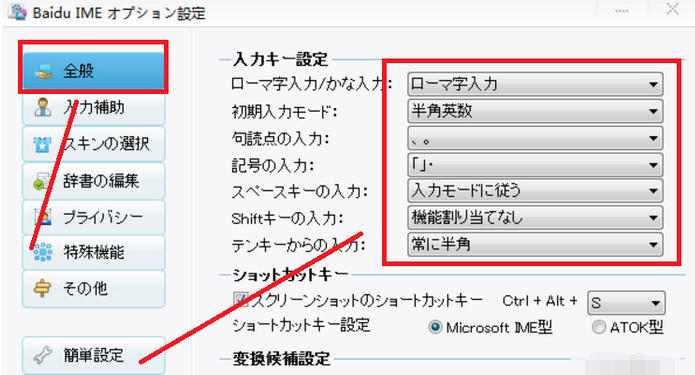Screen dimensions: 695x375
Task: Click the 入力補助 person icon
Action: coord(43,107)
